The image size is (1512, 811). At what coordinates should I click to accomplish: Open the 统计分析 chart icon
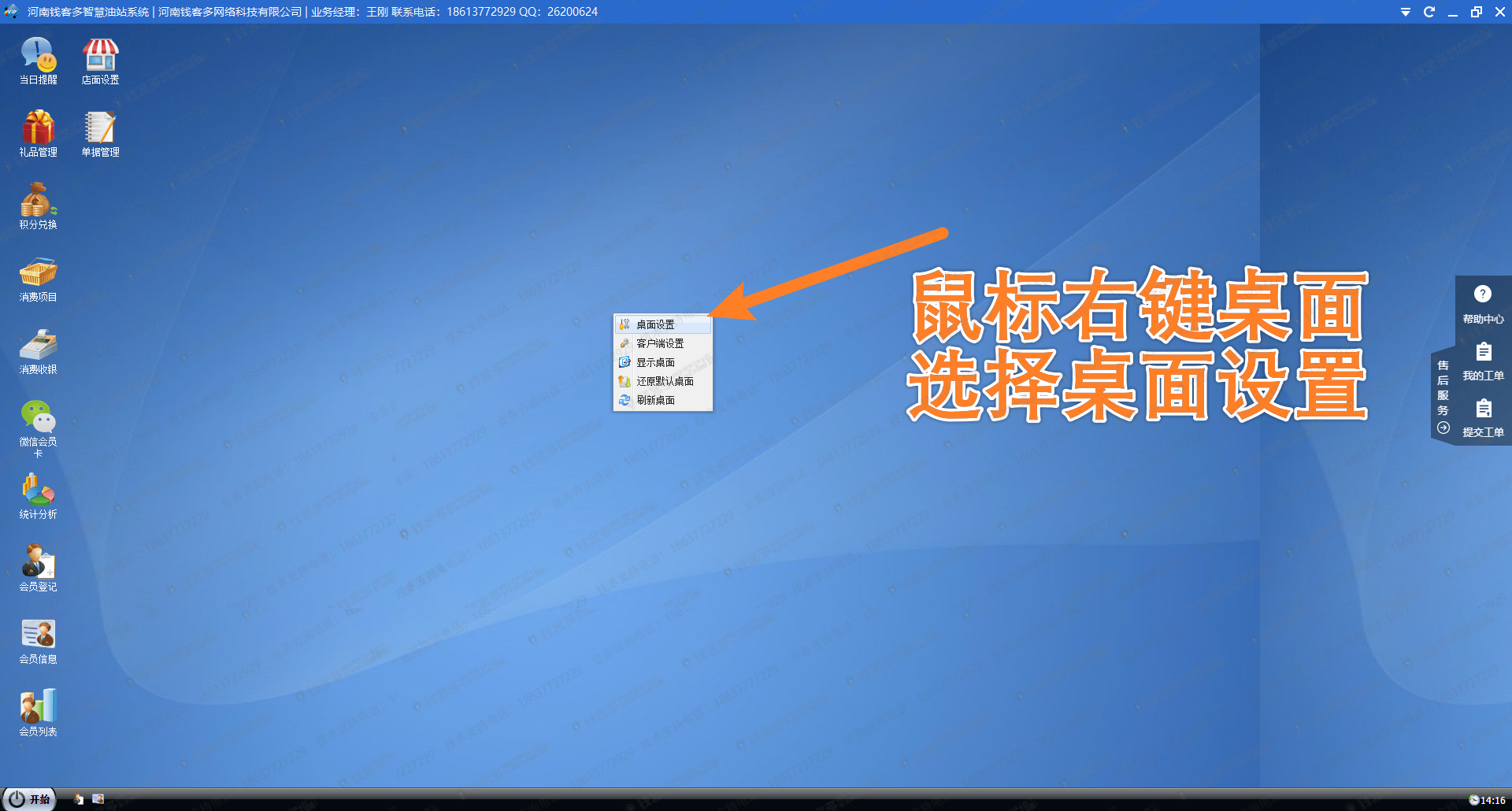[x=38, y=496]
